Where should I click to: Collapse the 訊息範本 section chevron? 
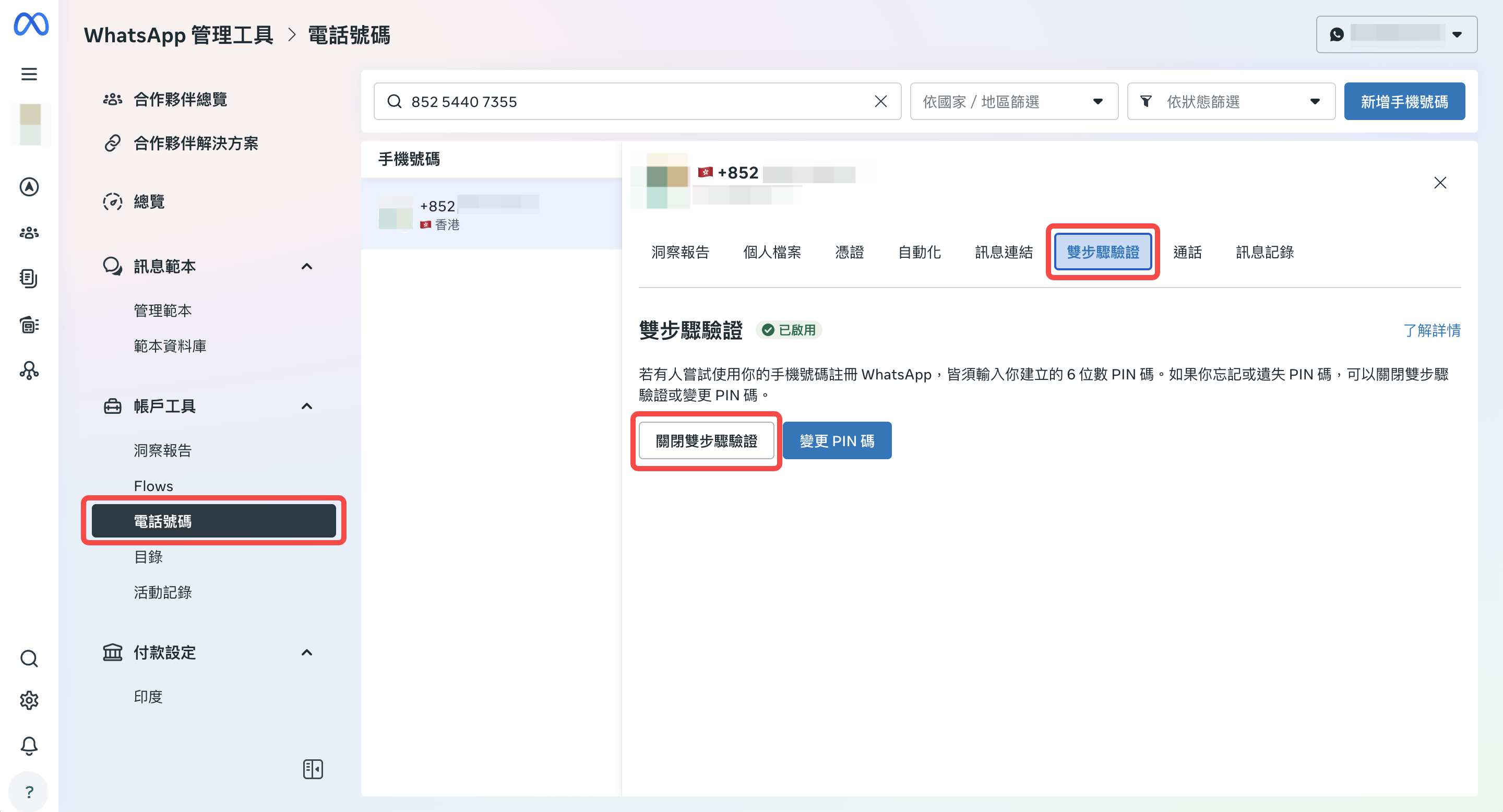pos(307,267)
